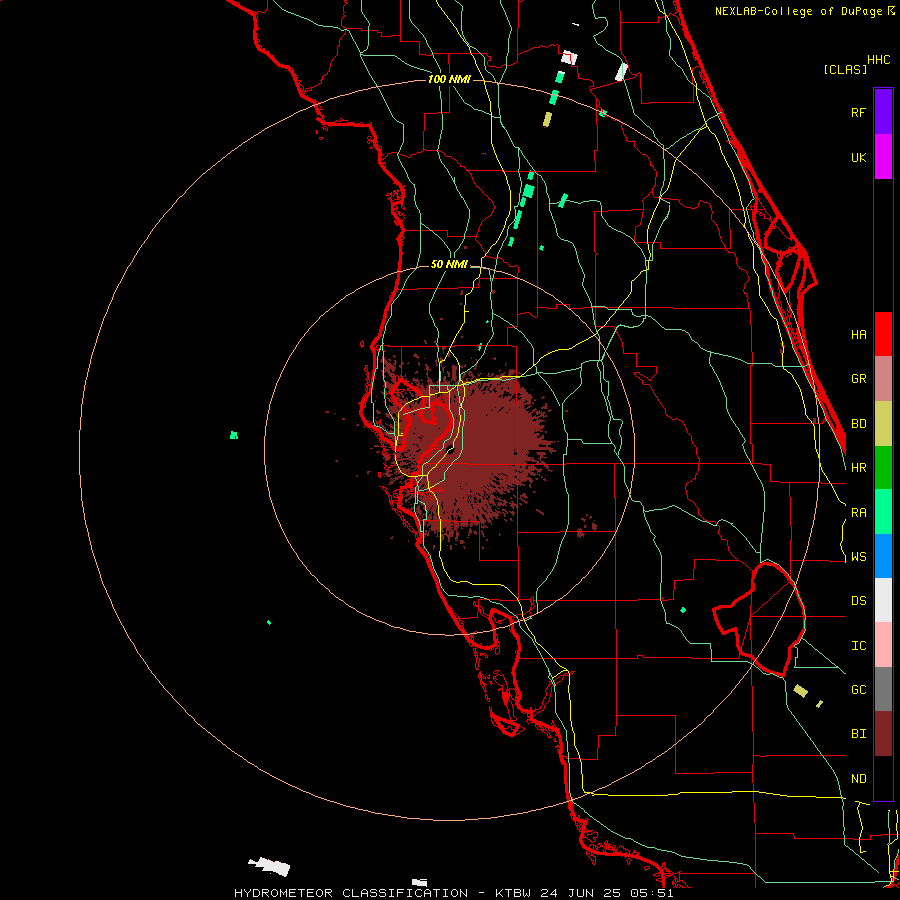
Task: Click the RF purple legend swatch
Action: point(883,112)
